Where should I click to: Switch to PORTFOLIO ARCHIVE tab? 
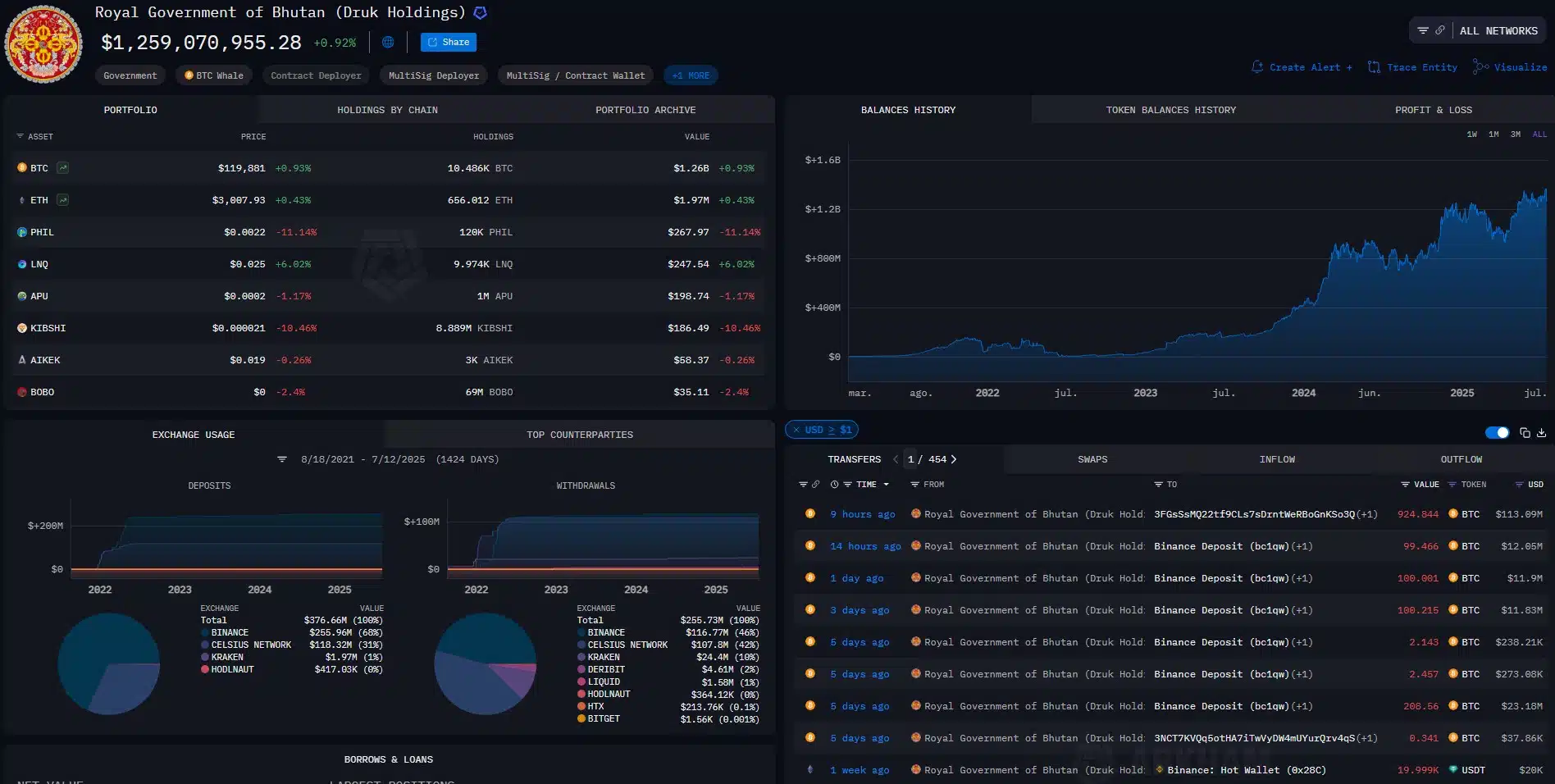[645, 110]
